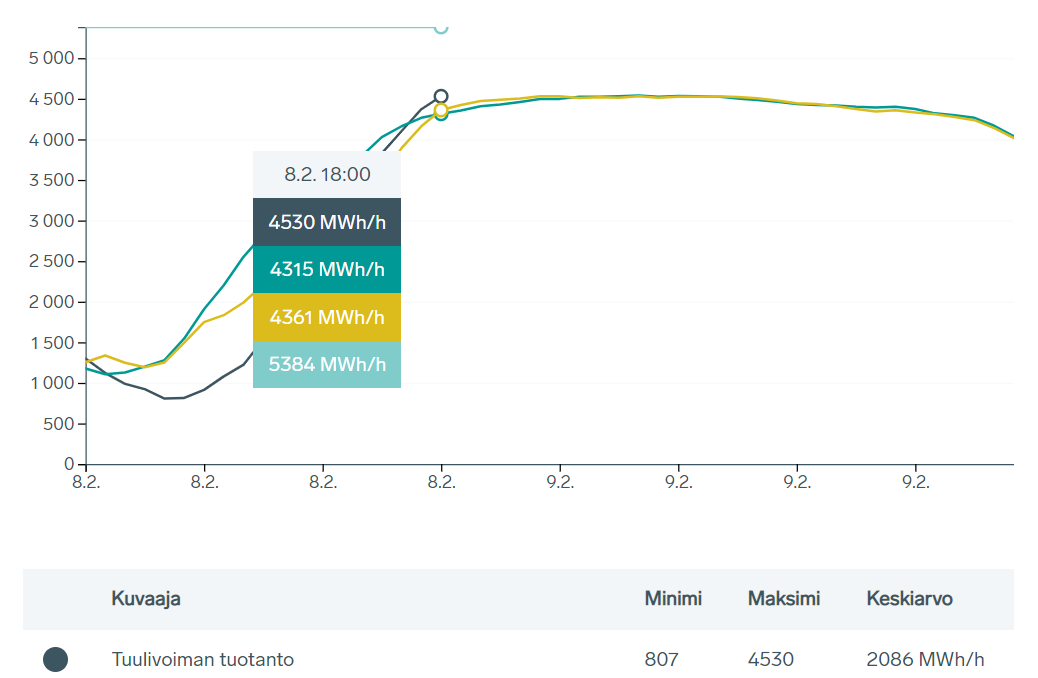The image size is (1038, 678).
Task: Click the teal 4315 MWh/h tooltip row
Action: [x=327, y=269]
